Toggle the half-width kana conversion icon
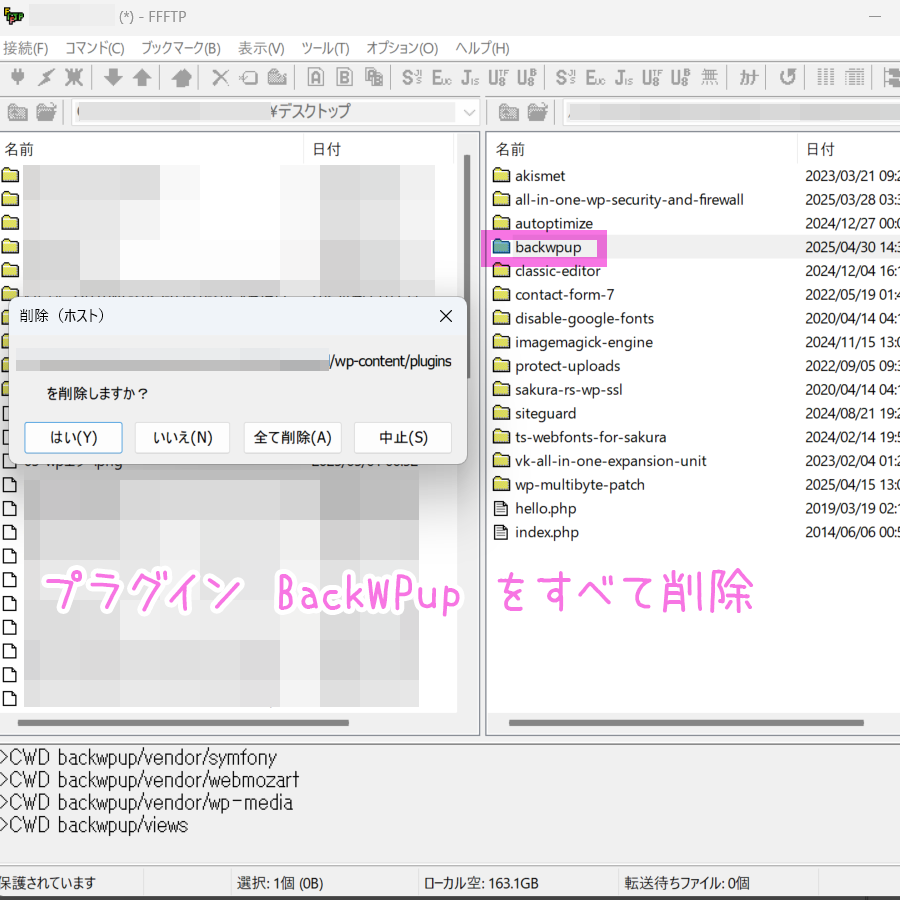The width and height of the screenshot is (900, 900). click(748, 77)
